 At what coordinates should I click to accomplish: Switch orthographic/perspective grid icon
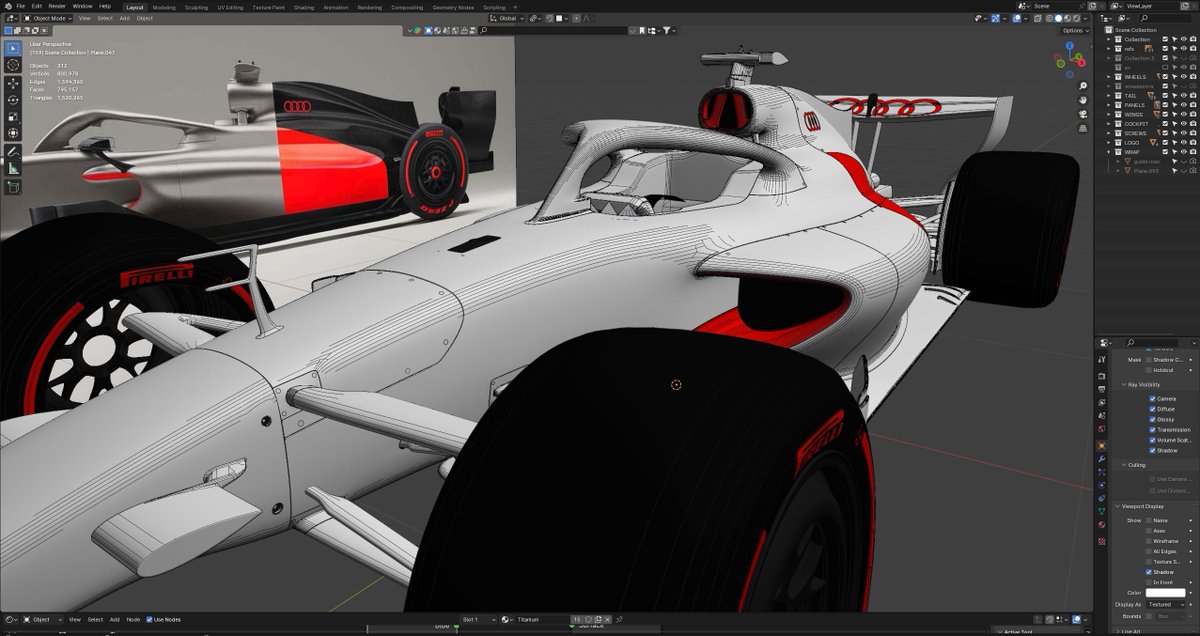1083,128
